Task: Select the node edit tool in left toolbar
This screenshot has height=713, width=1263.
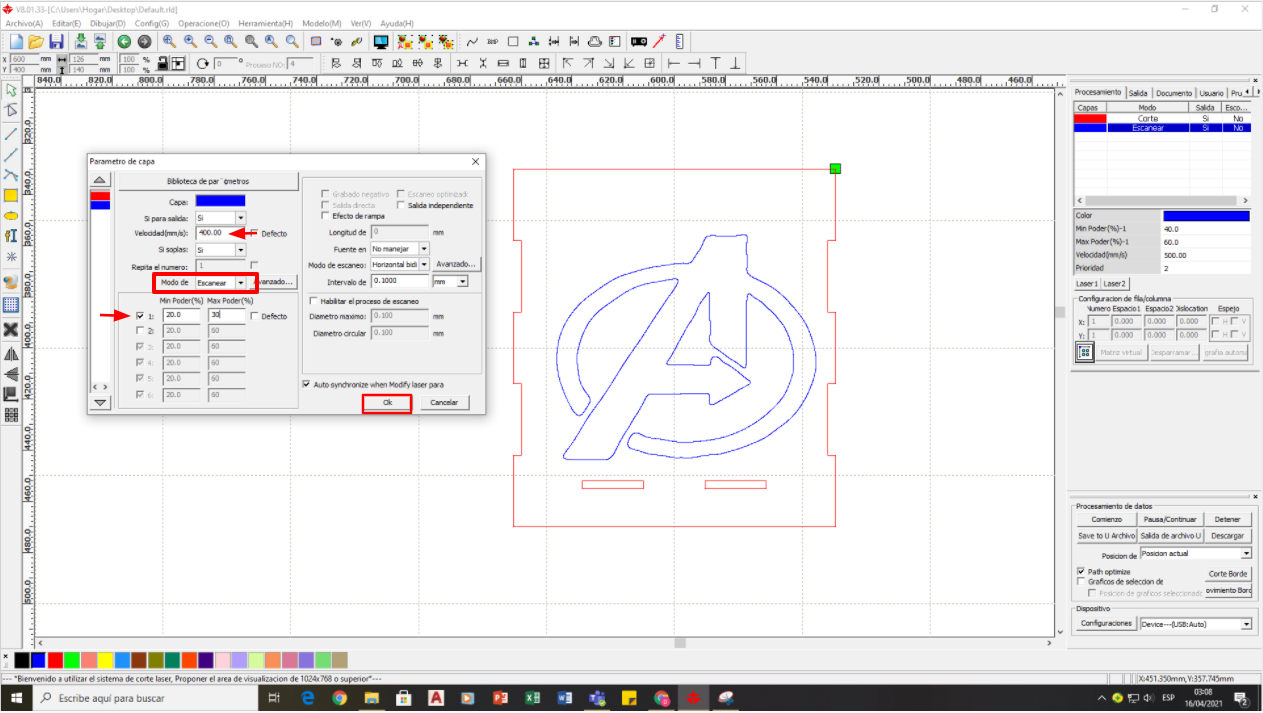Action: (x=11, y=111)
